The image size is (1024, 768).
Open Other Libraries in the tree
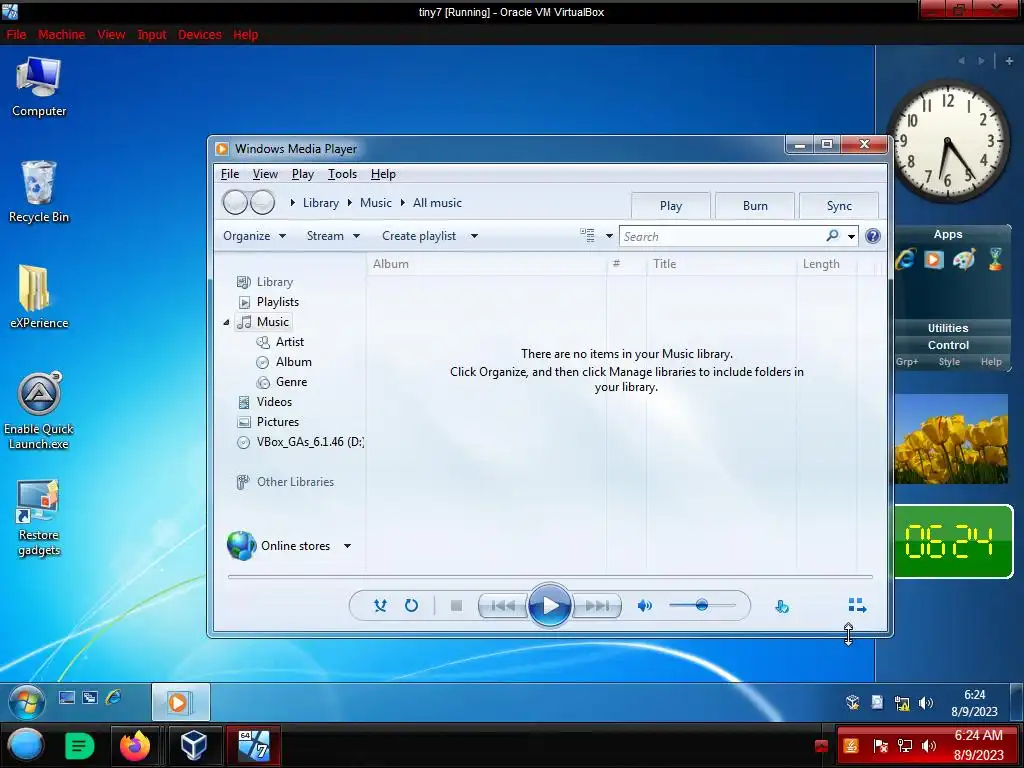tap(295, 482)
